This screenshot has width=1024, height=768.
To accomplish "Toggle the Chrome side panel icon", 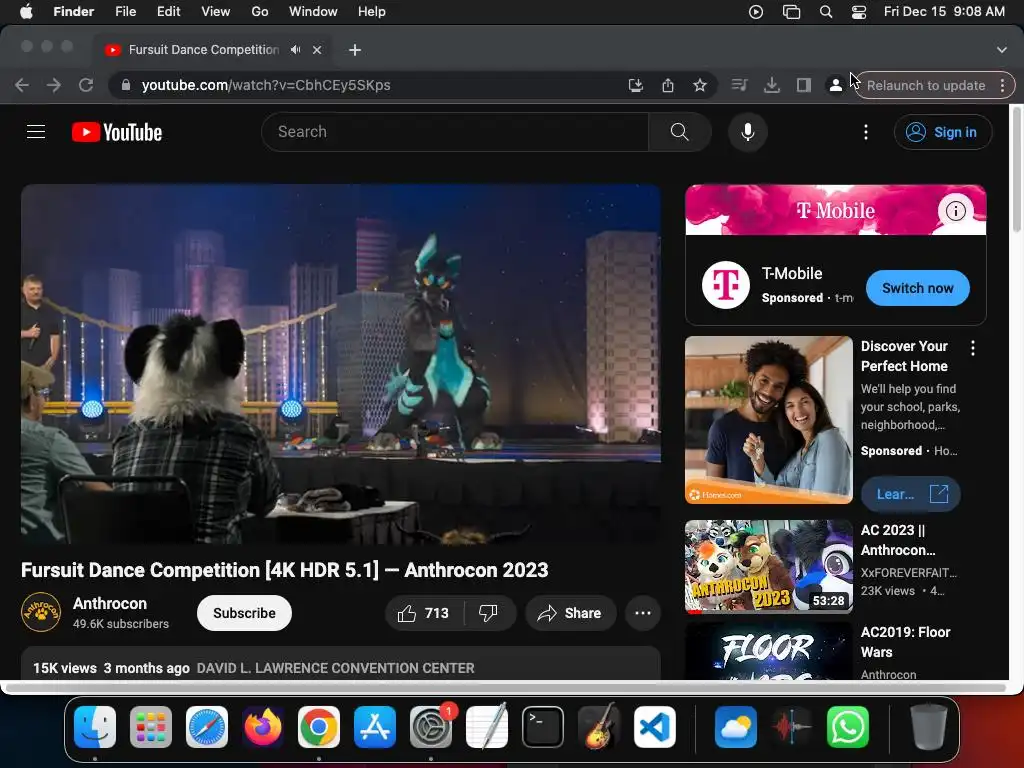I will click(x=803, y=85).
